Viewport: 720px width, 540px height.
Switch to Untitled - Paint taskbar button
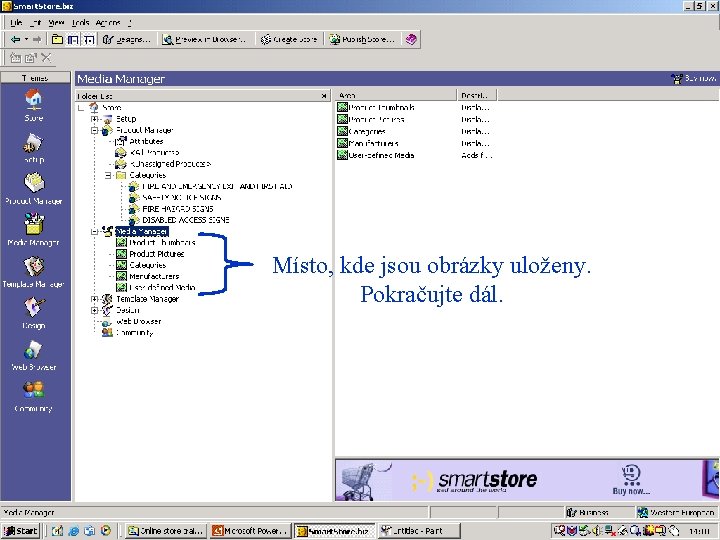point(419,531)
